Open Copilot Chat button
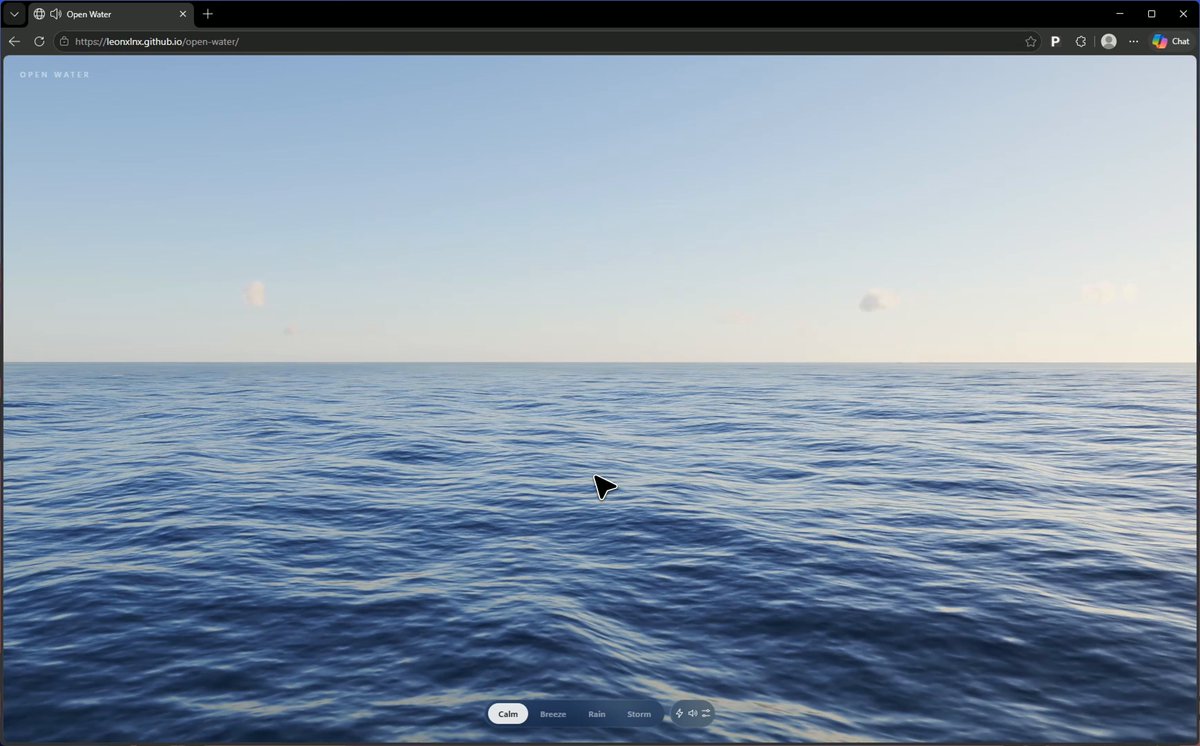The image size is (1200, 746). (1171, 41)
